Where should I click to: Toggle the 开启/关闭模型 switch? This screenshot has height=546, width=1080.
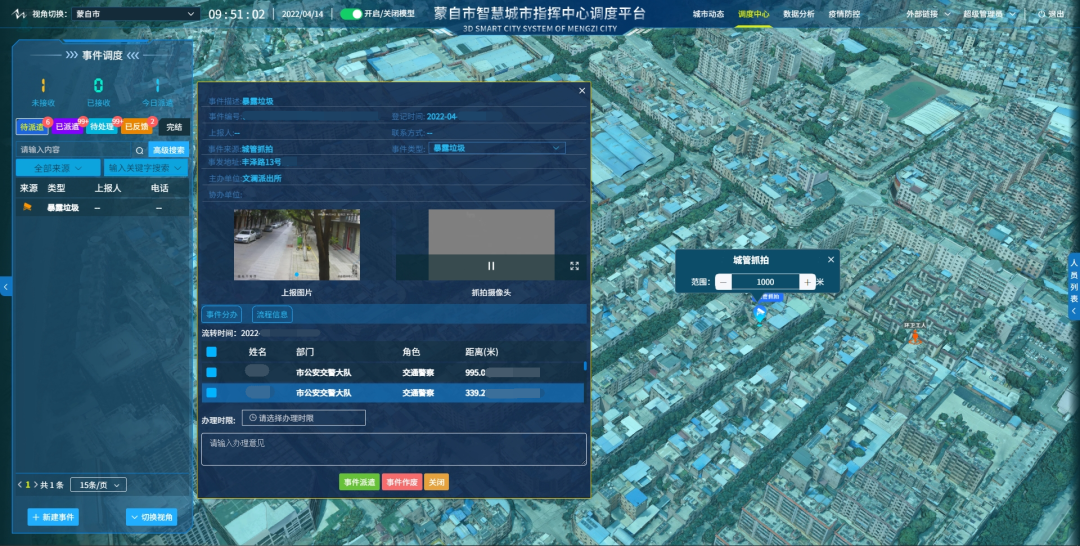tap(351, 14)
